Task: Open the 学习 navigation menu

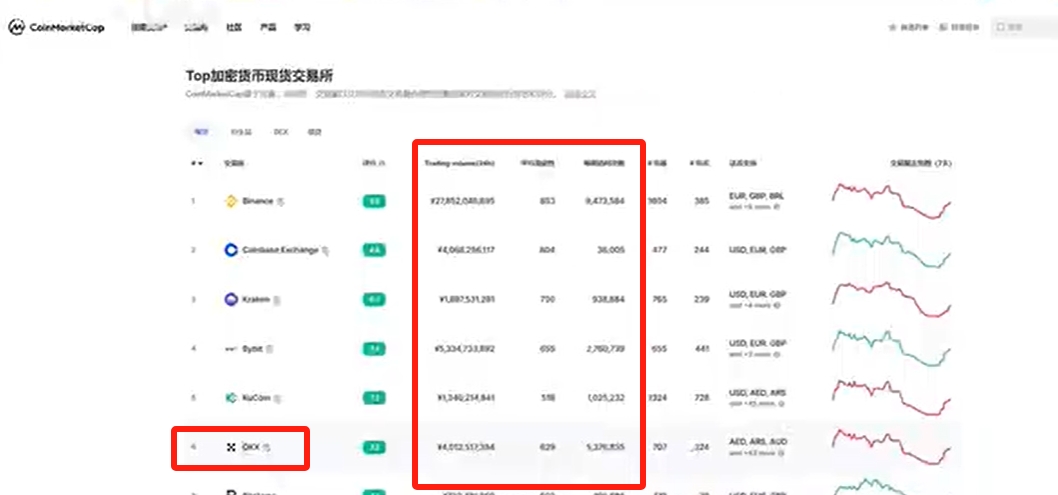Action: [302, 28]
